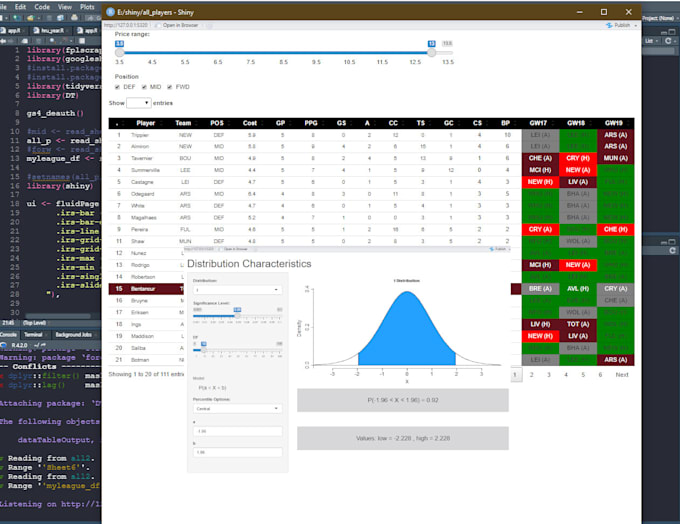Click the refresh icon in RStudio environment pane

coord(668,40)
